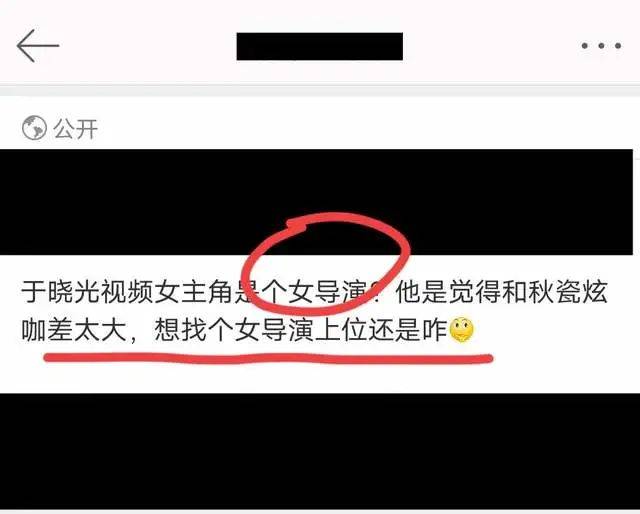Click the grey divider strip under header

[320, 90]
